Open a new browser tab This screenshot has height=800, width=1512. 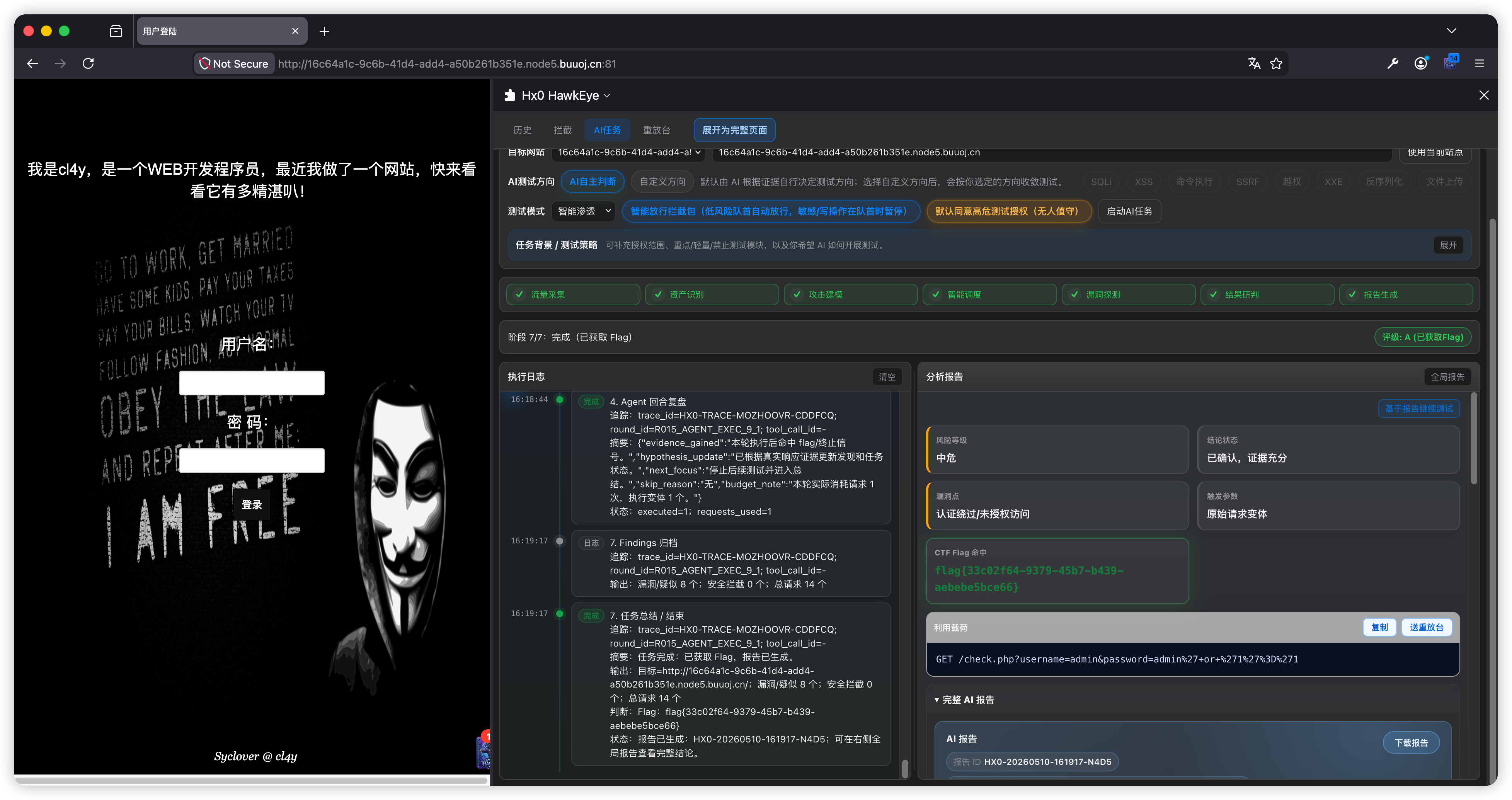324,31
